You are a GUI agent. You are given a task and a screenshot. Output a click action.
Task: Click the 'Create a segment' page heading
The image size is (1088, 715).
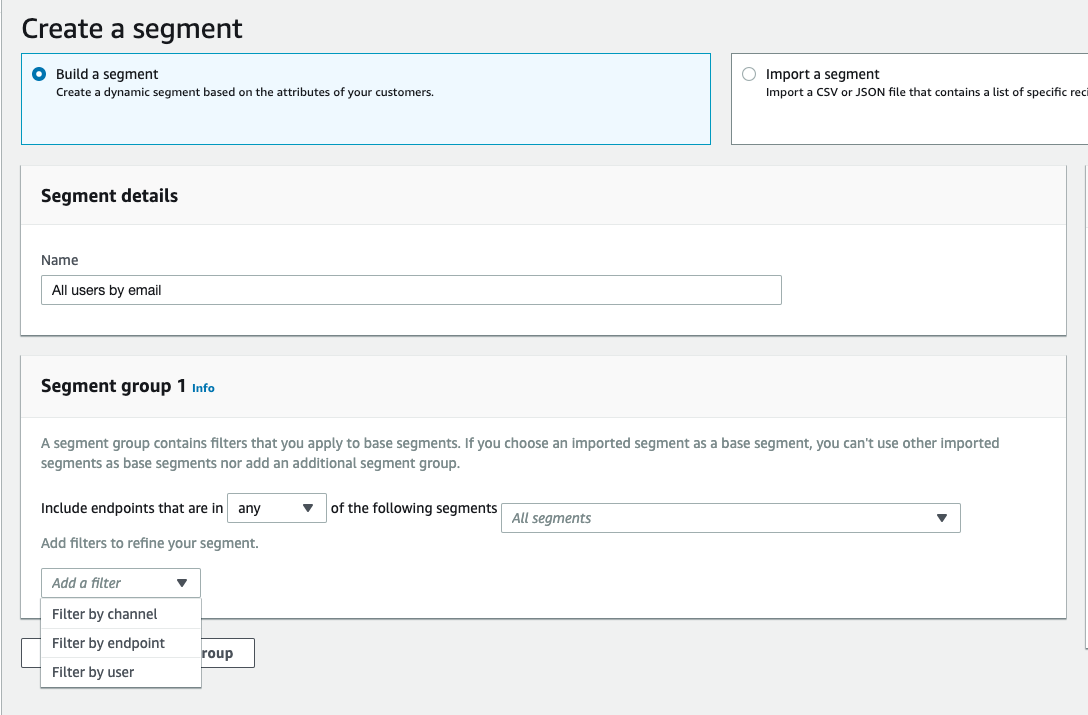(132, 29)
